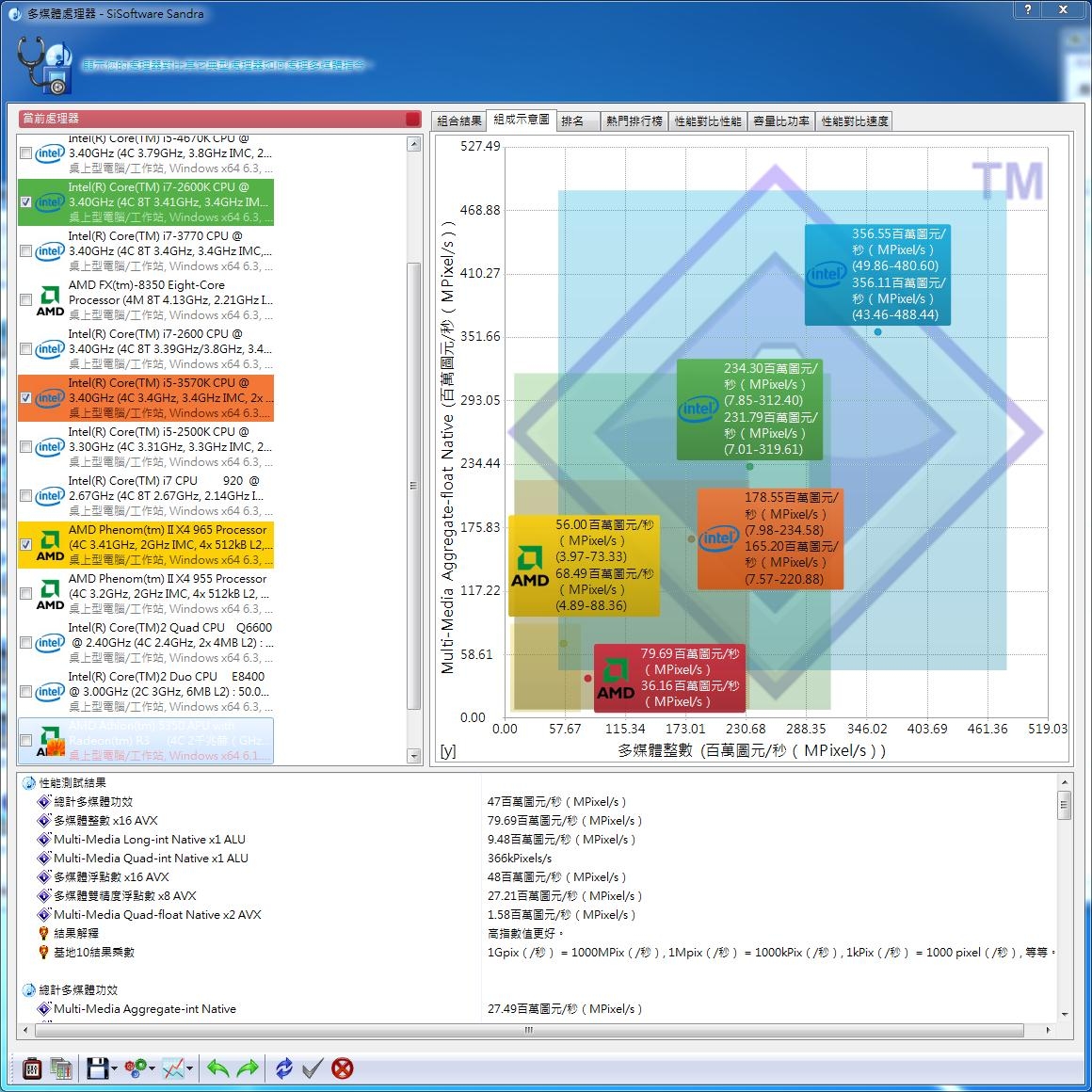
Task: Select the 組成示意圖 tab
Action: pos(521,120)
